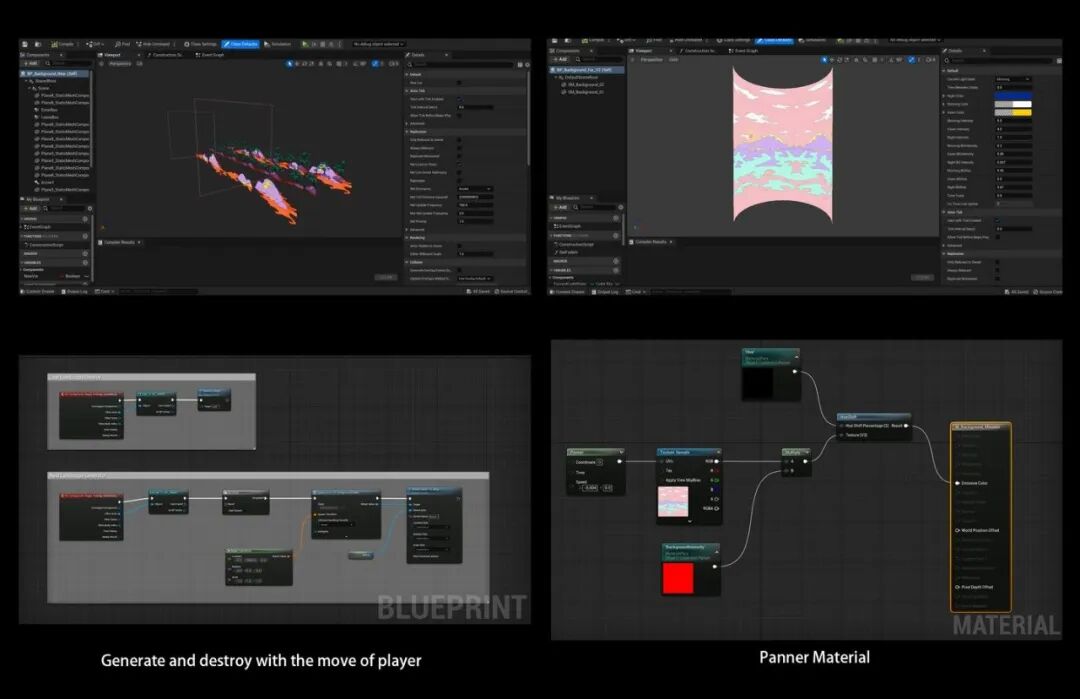Viewport: 1080px width, 699px height.
Task: Collapse the Collision section in mountains window
Action: pos(407,262)
